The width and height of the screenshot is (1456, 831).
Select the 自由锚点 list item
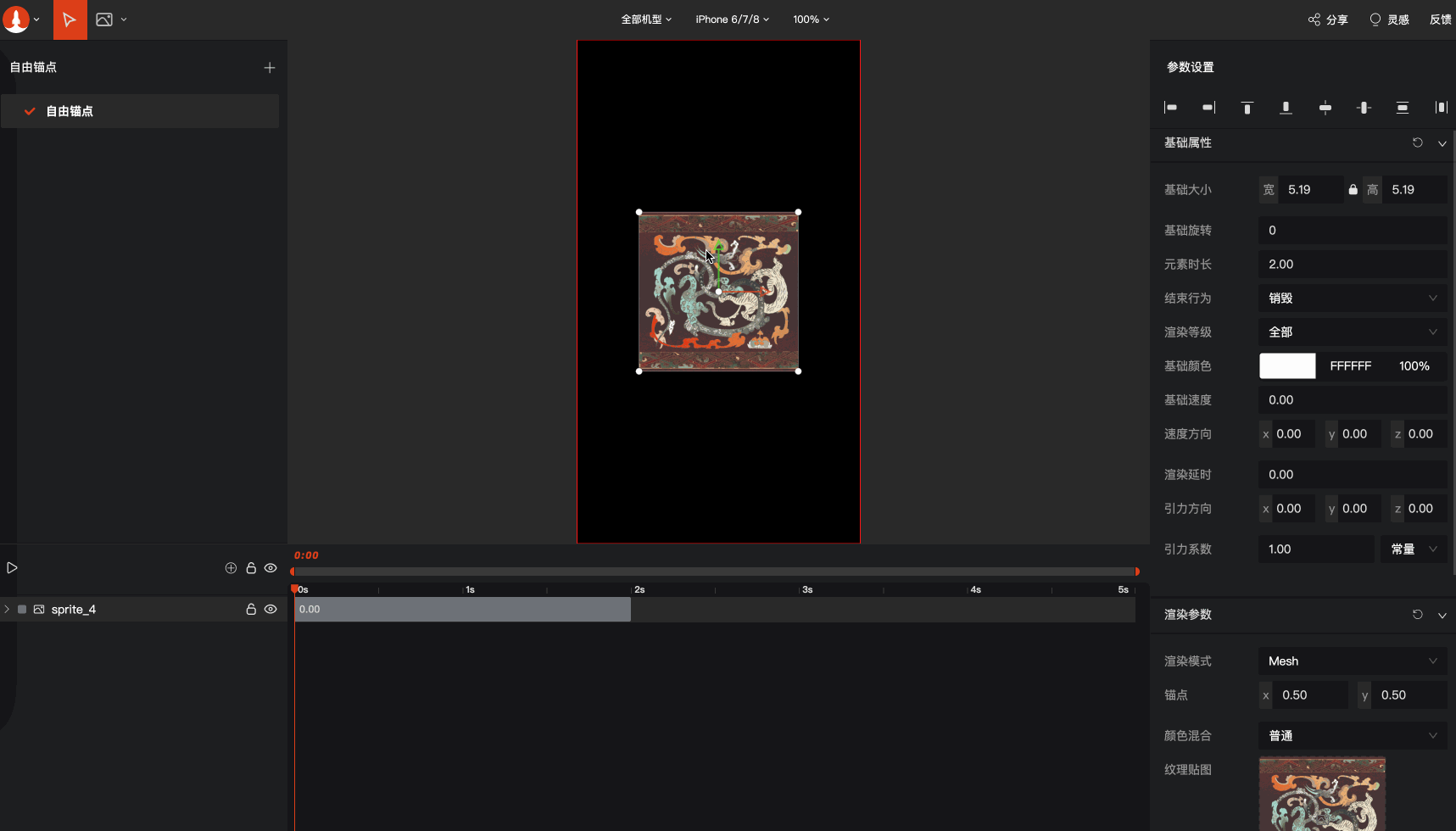pyautogui.click(x=140, y=111)
